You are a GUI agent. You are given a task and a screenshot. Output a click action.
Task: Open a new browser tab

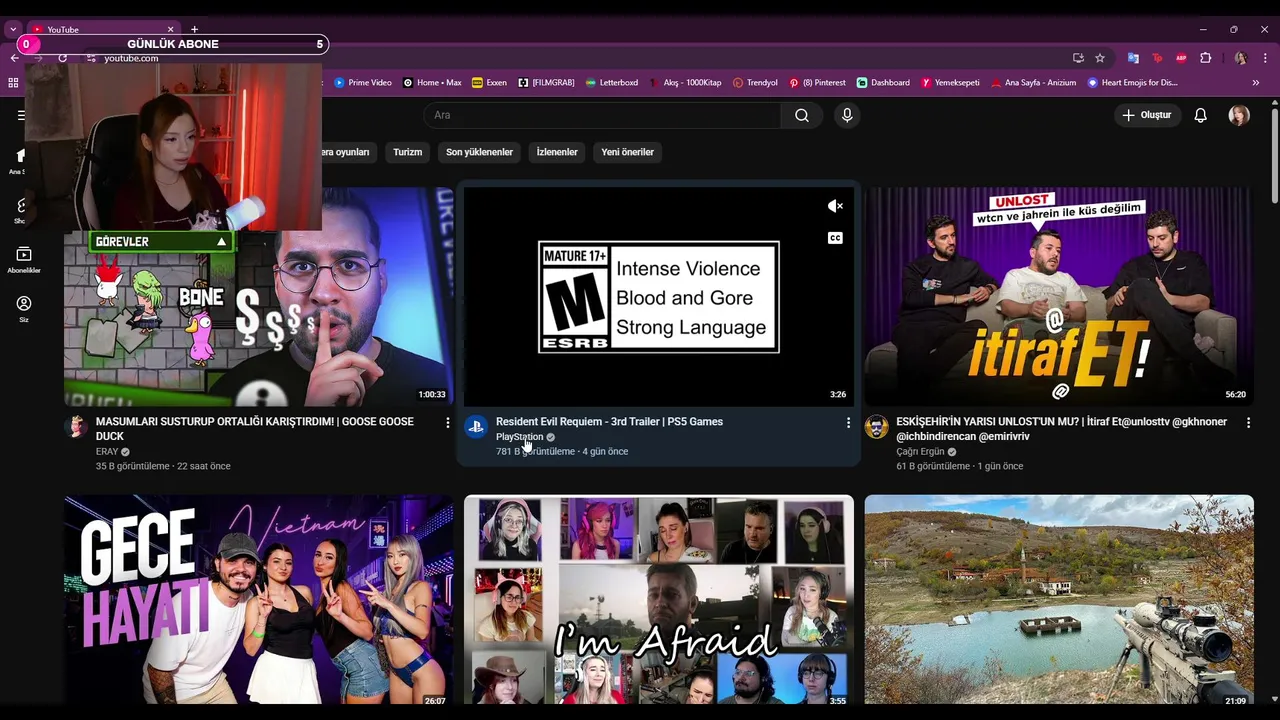point(194,29)
